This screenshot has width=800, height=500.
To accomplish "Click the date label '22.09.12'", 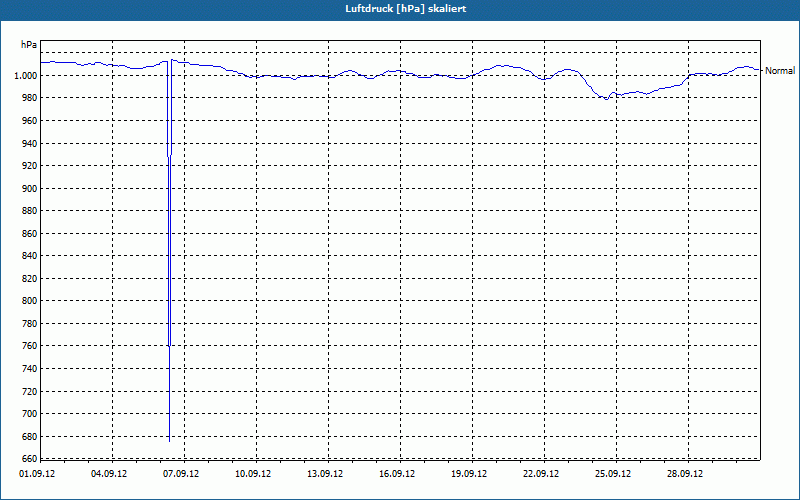I will click(541, 474).
